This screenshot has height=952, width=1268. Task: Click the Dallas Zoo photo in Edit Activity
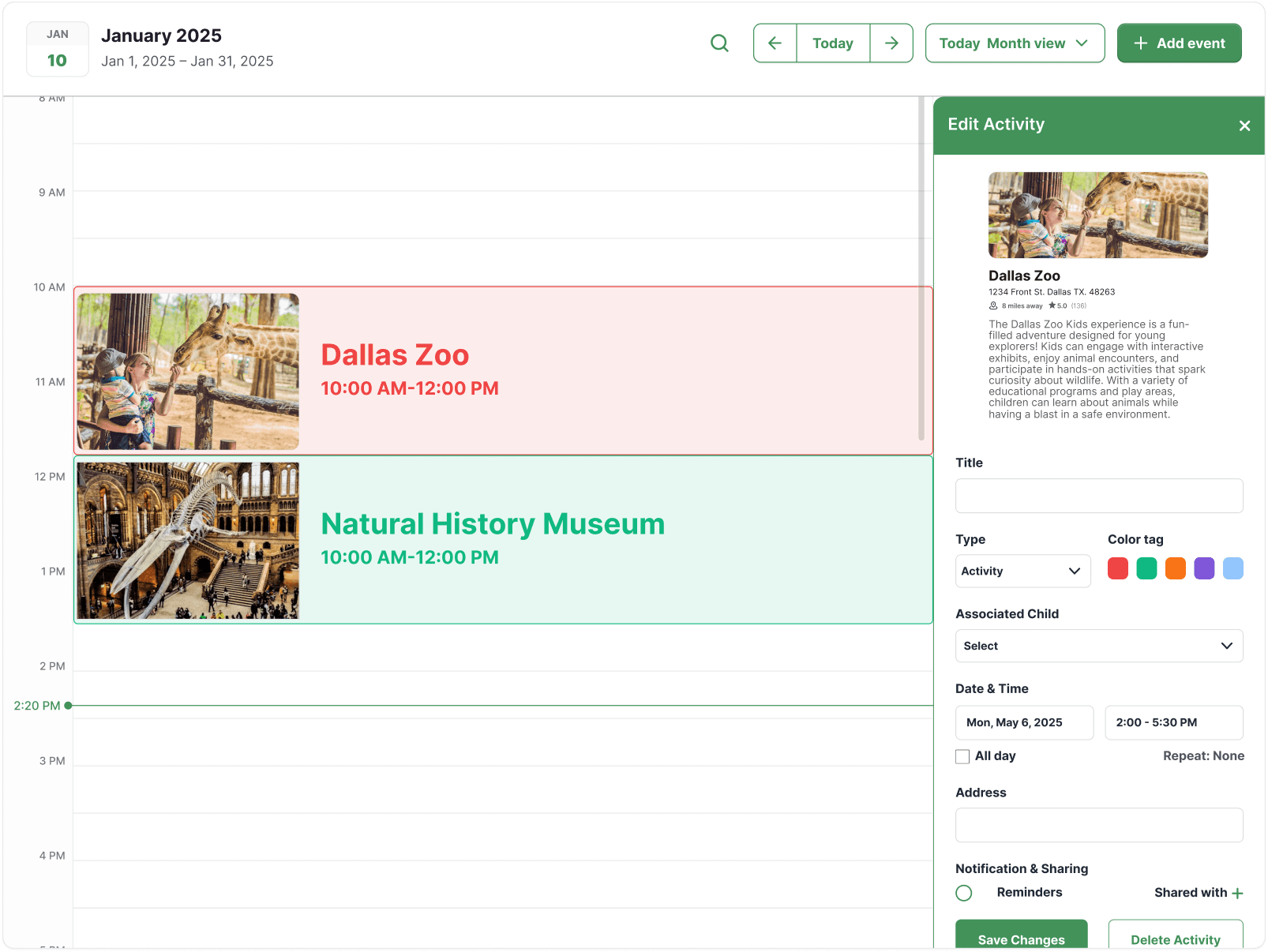click(x=1097, y=215)
